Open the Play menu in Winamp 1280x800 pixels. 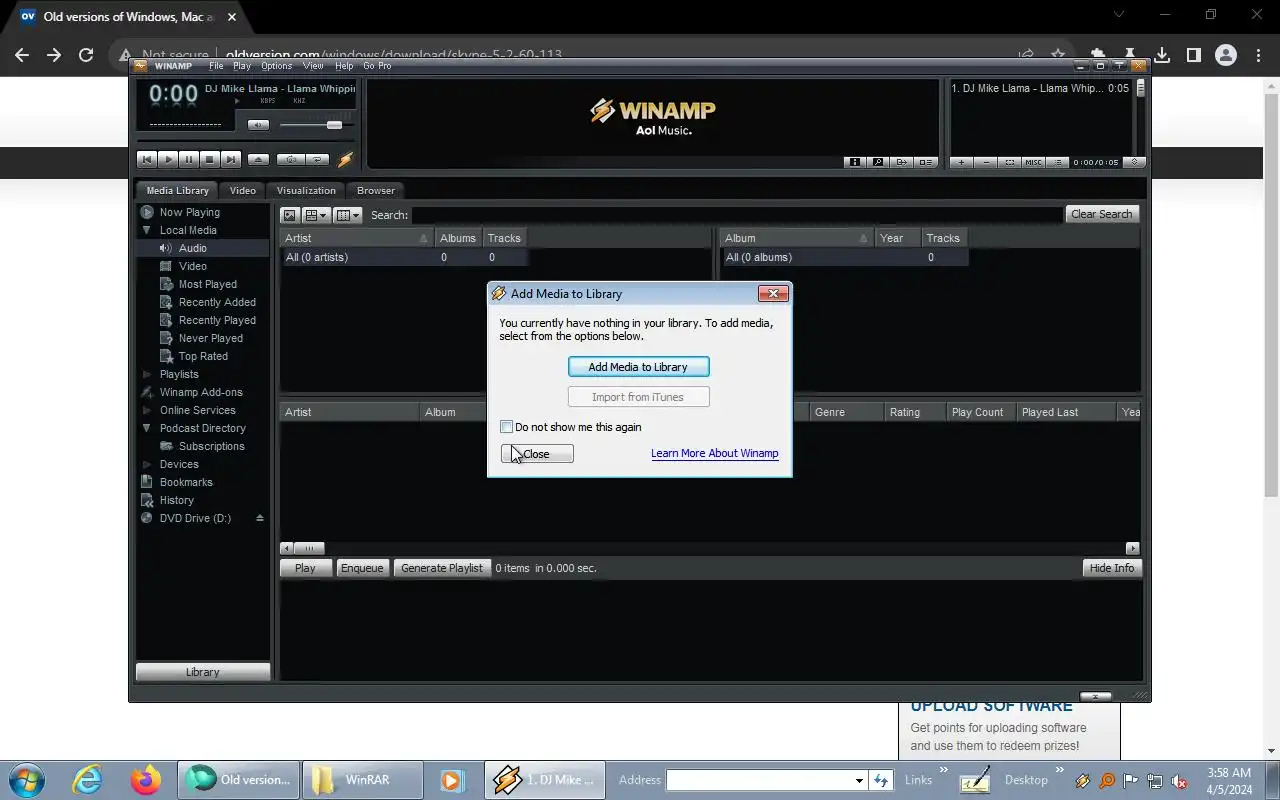coord(242,66)
